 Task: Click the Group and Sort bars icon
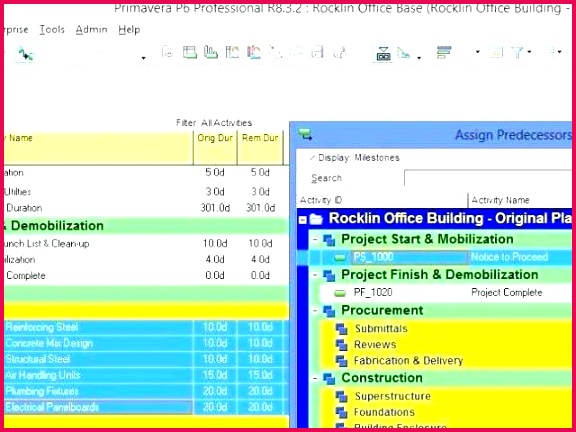[x=444, y=52]
